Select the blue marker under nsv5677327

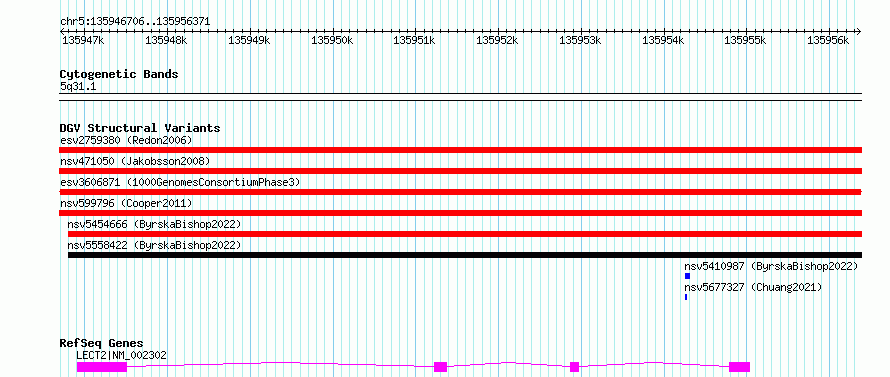(x=686, y=297)
